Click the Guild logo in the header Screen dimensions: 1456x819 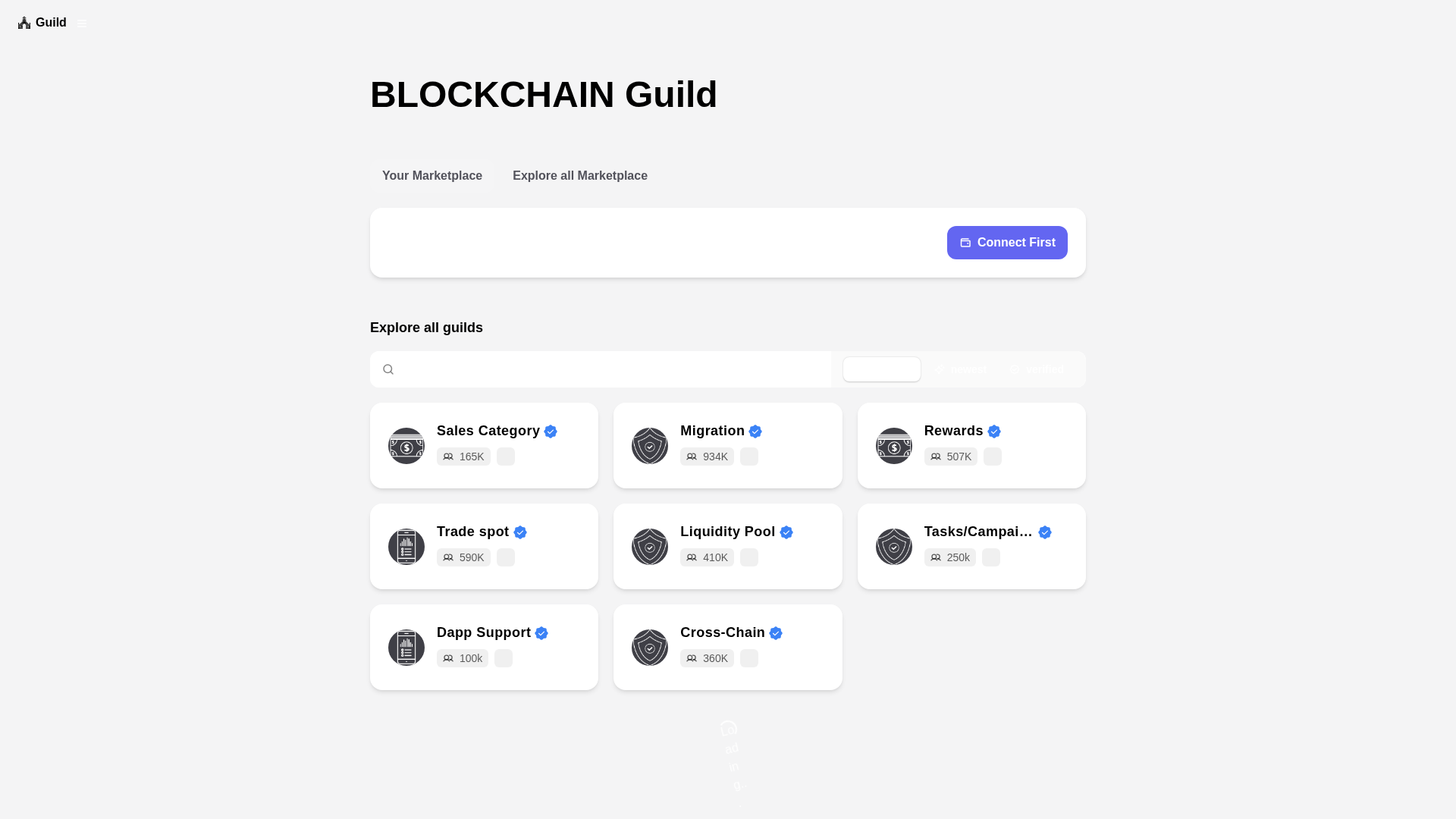click(42, 23)
